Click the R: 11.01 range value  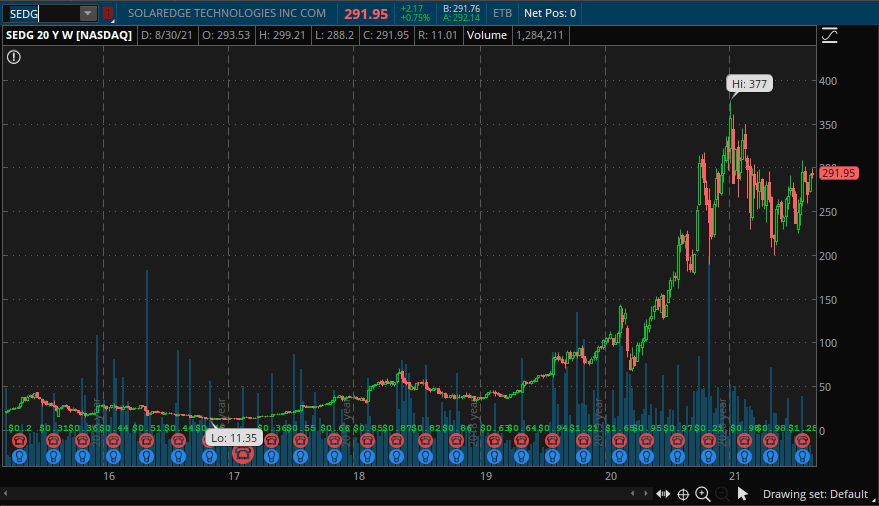(x=437, y=35)
